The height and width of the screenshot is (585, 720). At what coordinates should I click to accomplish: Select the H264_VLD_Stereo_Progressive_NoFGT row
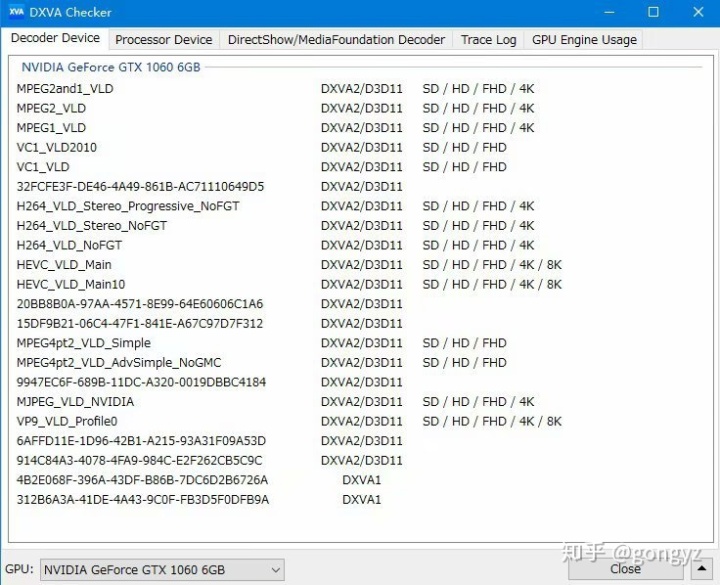(x=128, y=206)
